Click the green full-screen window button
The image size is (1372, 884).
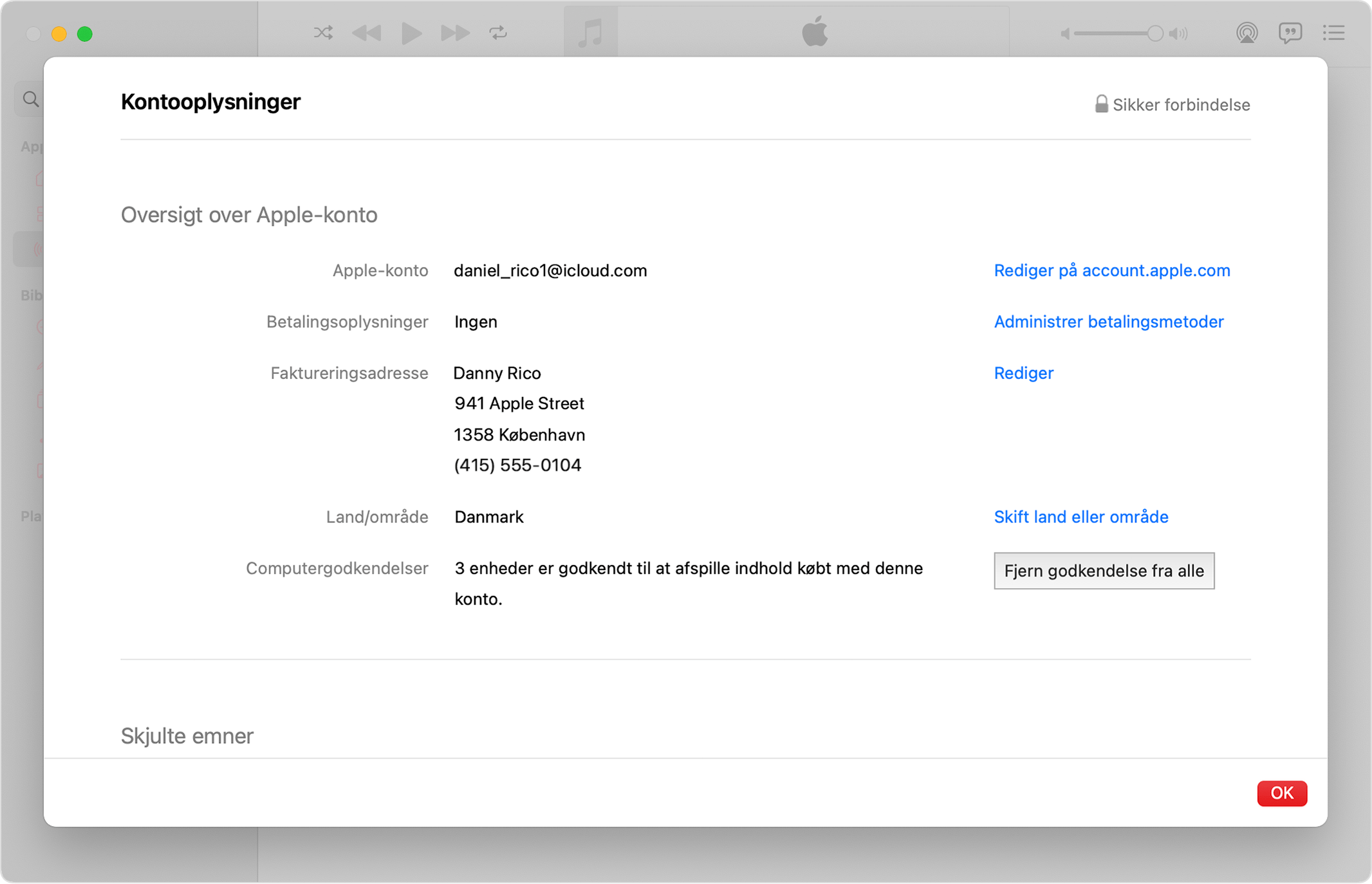click(85, 33)
